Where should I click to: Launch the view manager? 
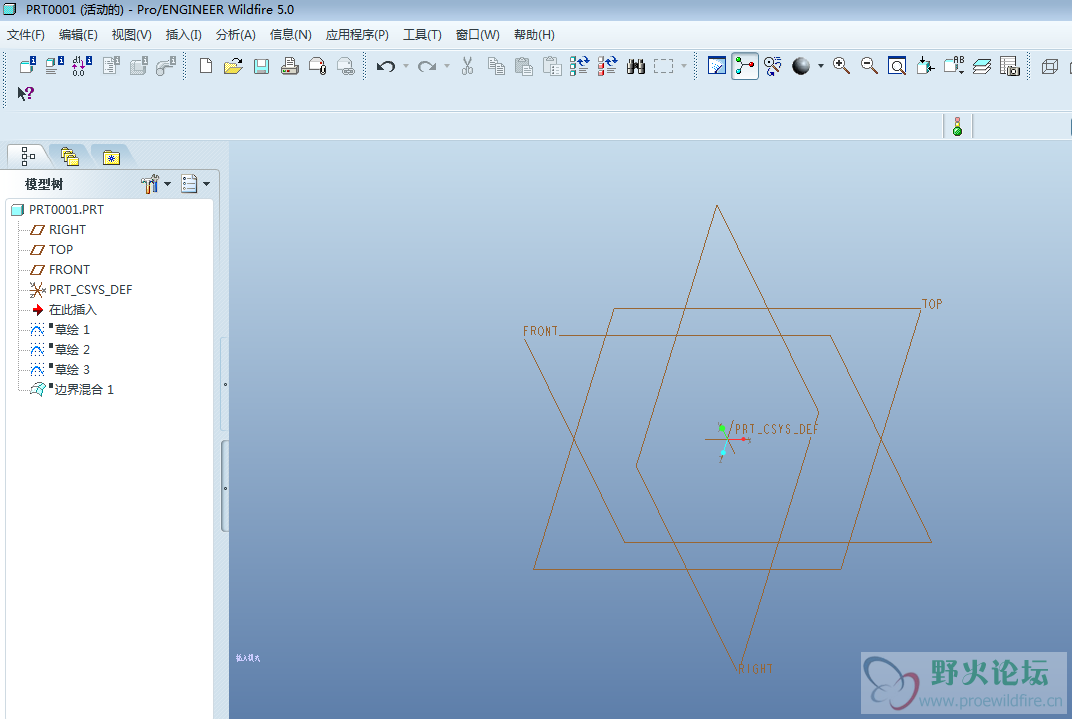tap(1010, 66)
